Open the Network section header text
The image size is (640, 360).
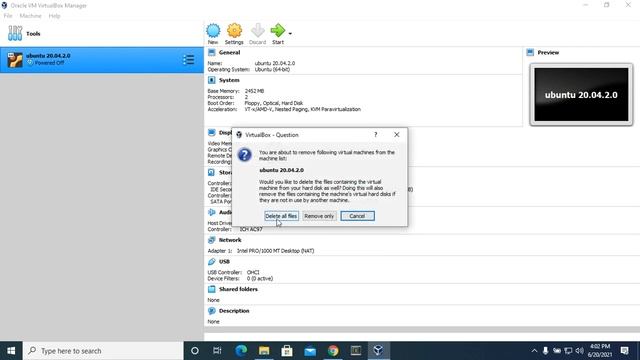pos(230,240)
